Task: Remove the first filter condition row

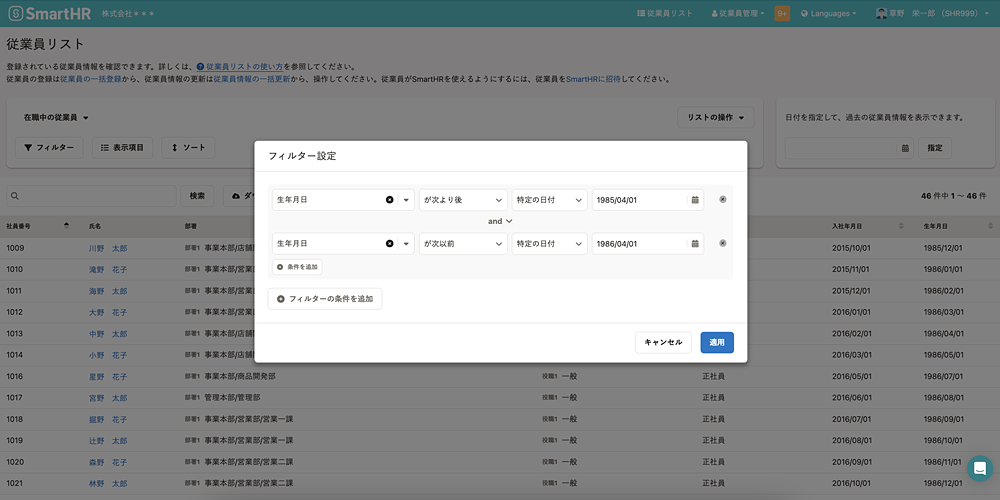Action: tap(723, 199)
